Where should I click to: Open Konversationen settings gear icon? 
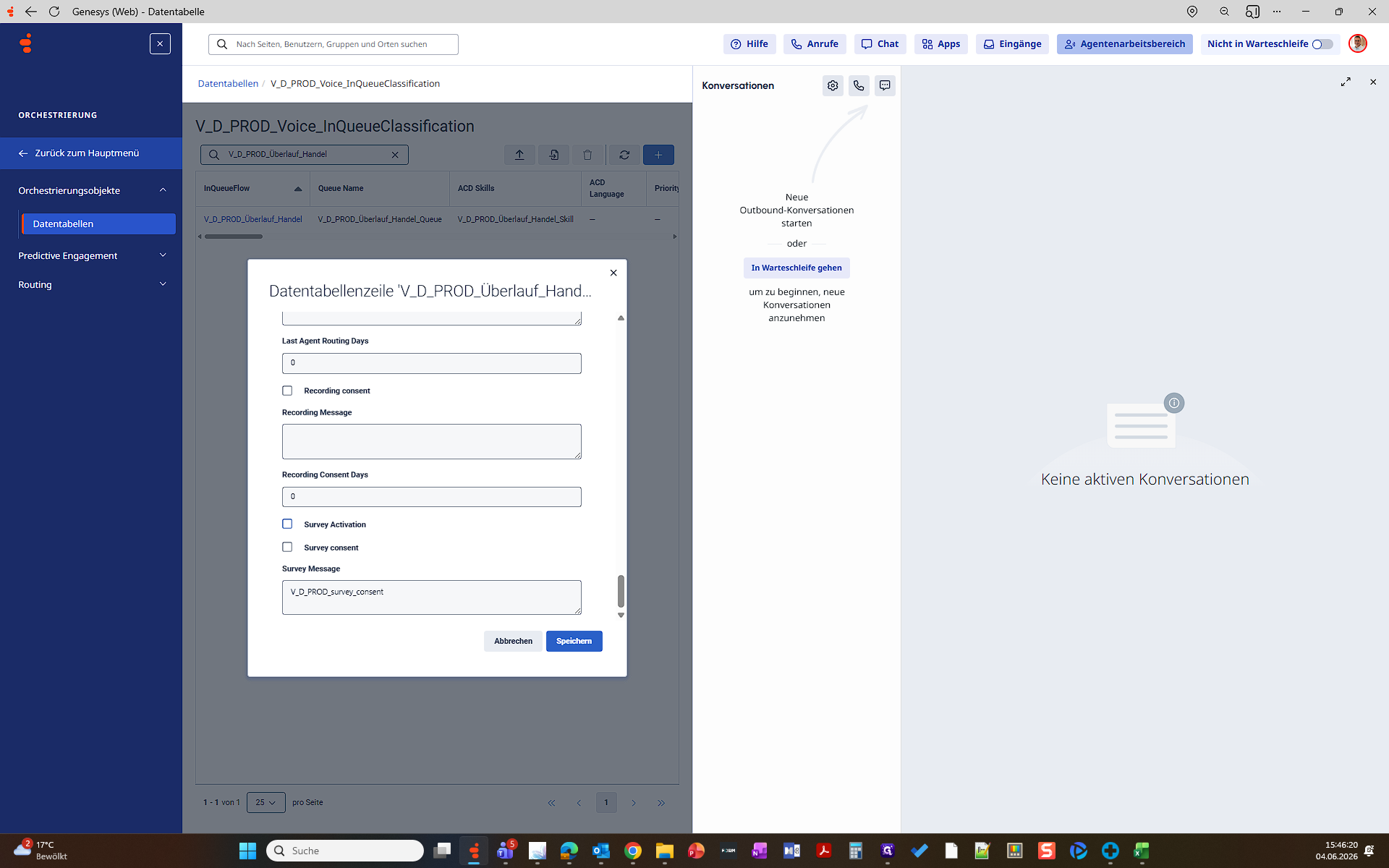(833, 85)
